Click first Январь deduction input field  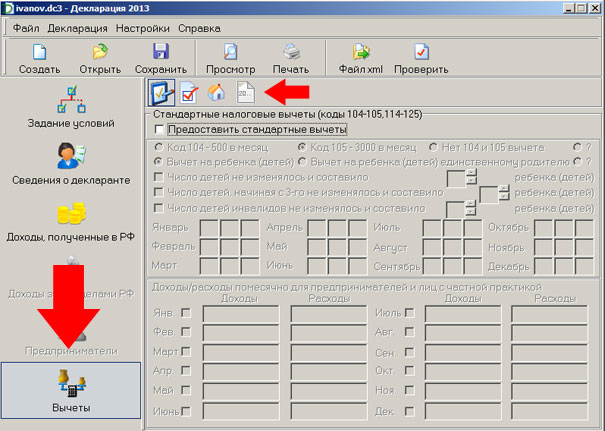[210, 227]
